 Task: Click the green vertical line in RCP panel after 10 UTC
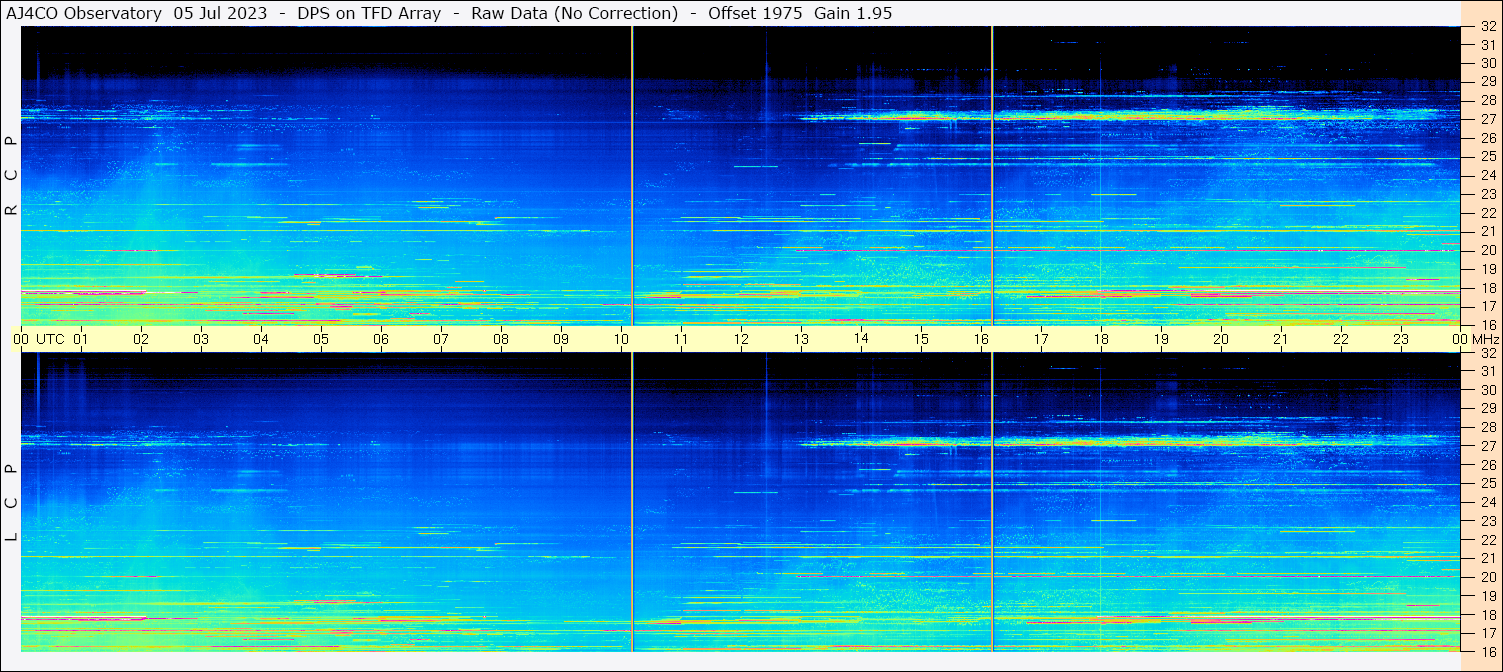633,175
